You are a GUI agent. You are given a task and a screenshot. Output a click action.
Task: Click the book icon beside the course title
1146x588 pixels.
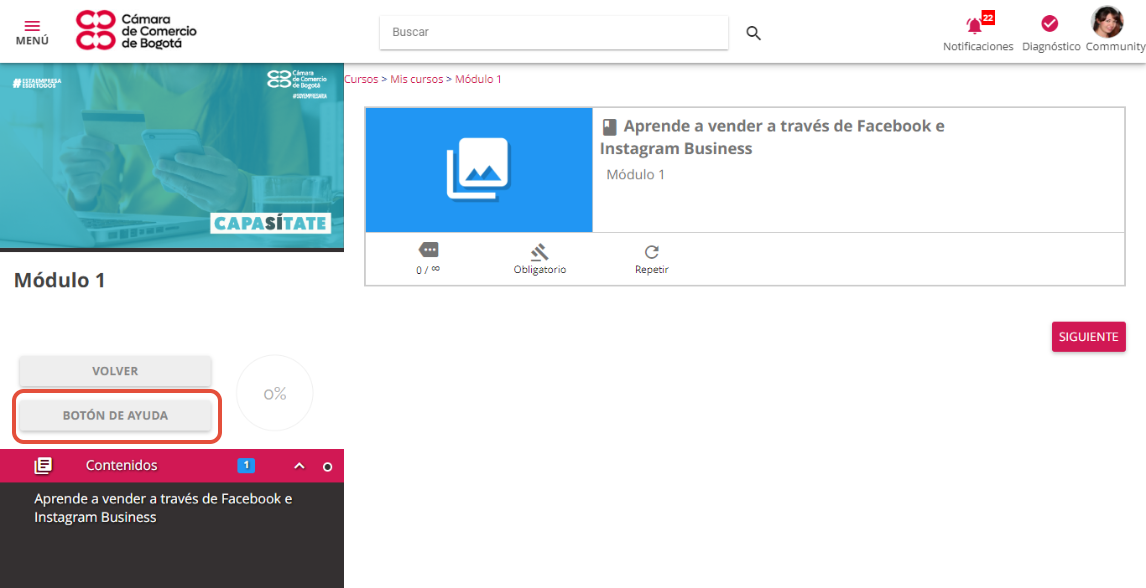pos(610,127)
